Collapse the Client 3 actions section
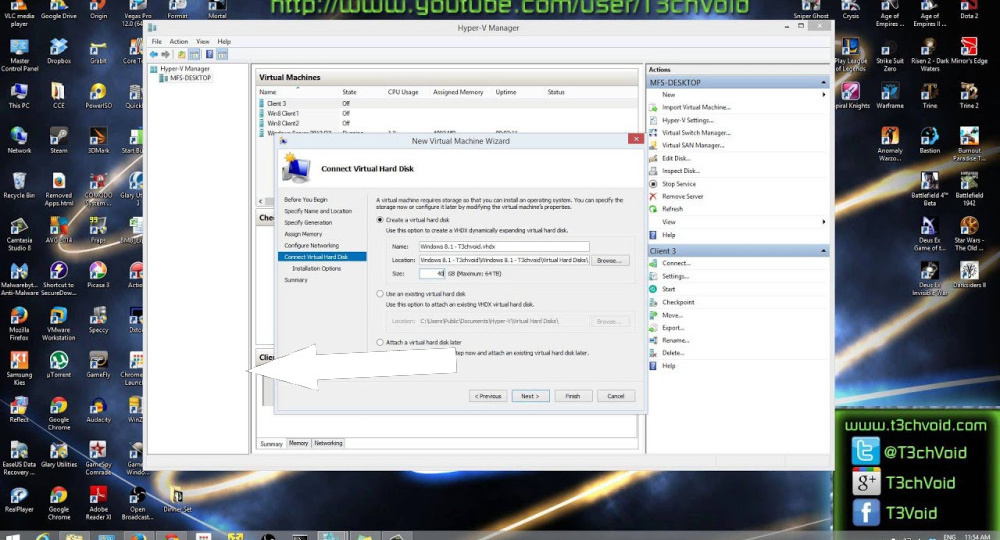The height and width of the screenshot is (540, 1000). pos(823,251)
